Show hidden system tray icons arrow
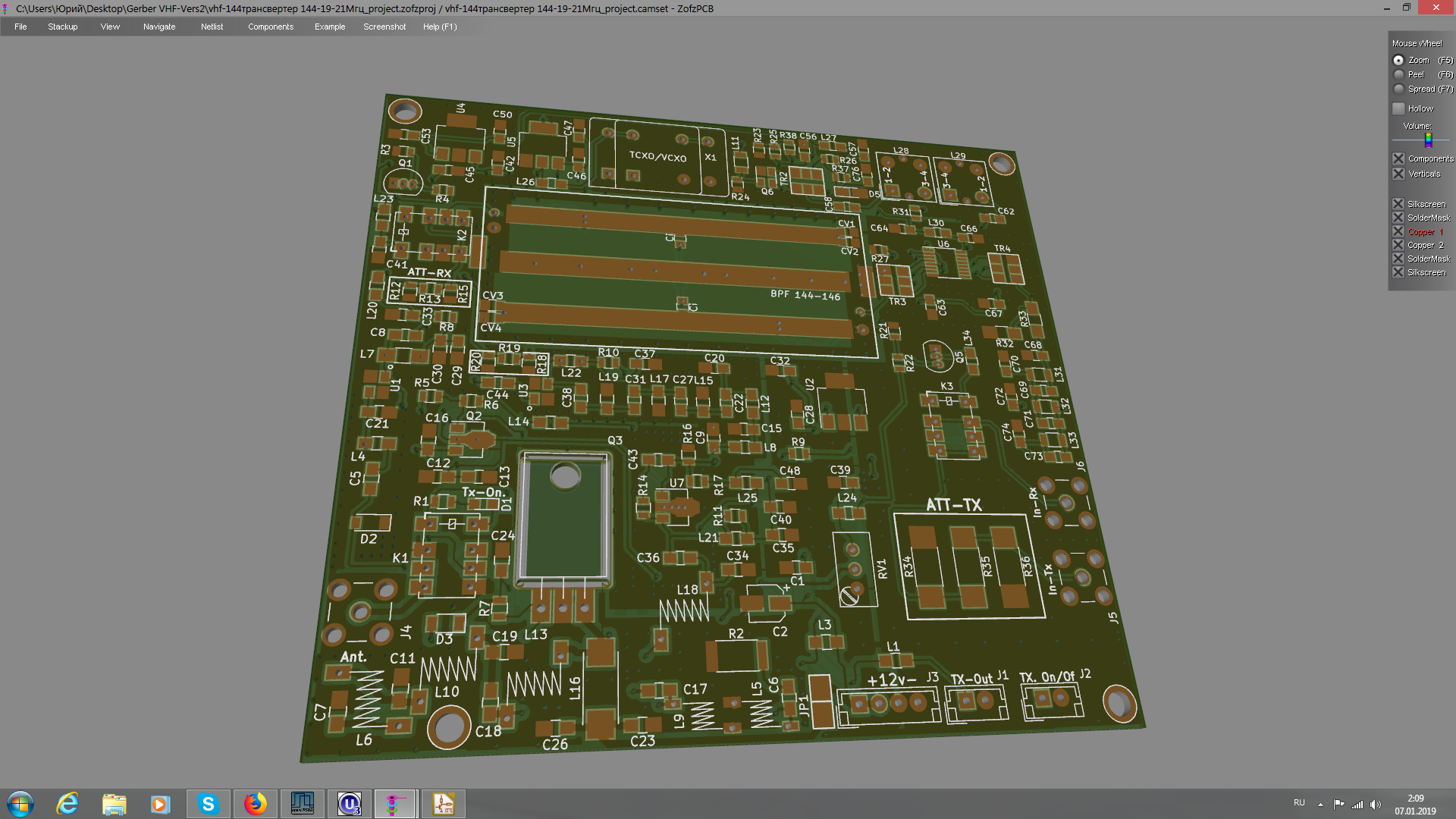 1320,805
